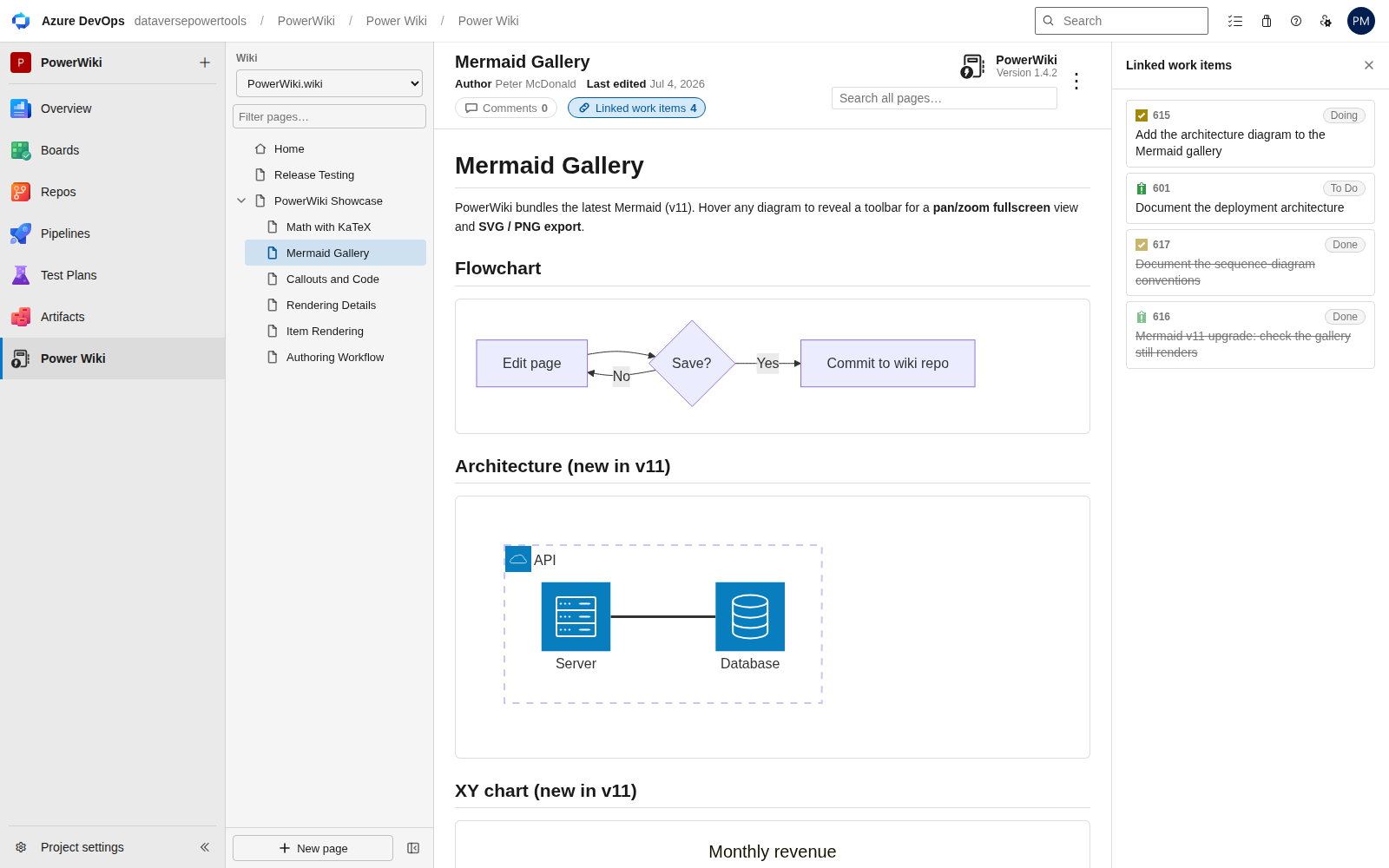Collapse the project sidebar with double-chevron icon

205,847
